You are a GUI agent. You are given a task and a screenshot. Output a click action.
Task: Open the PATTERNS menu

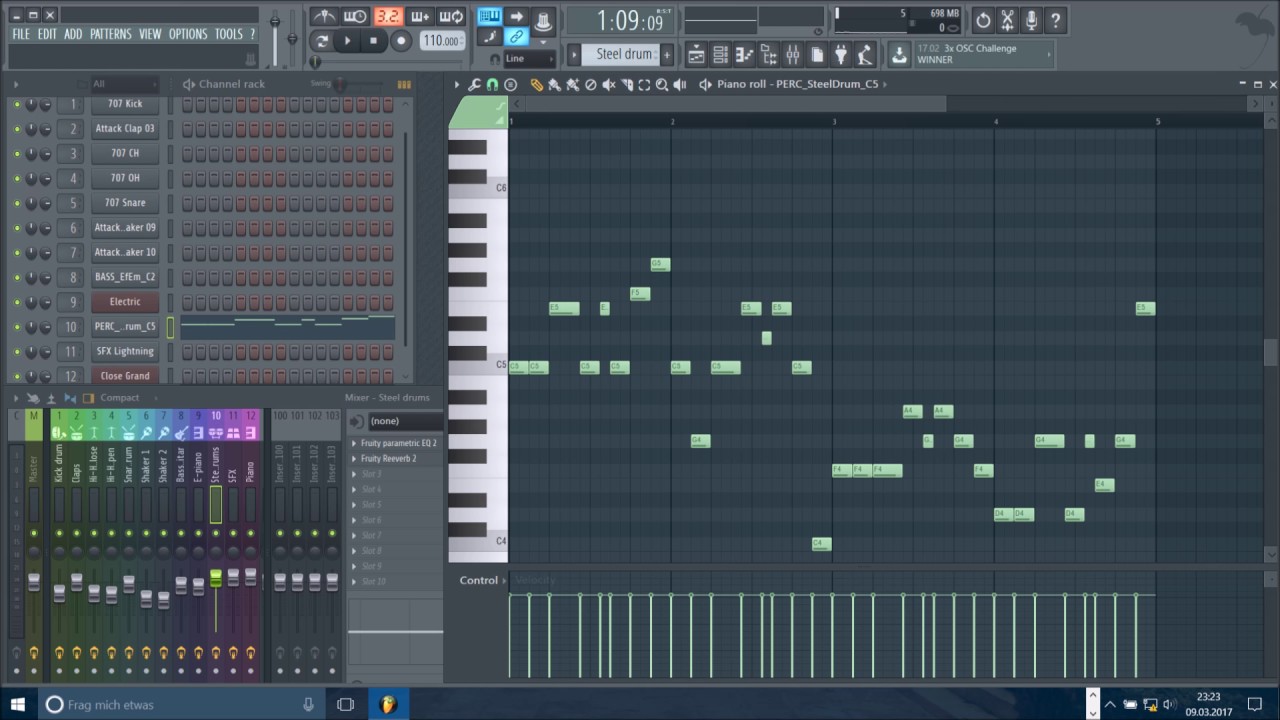click(x=110, y=34)
